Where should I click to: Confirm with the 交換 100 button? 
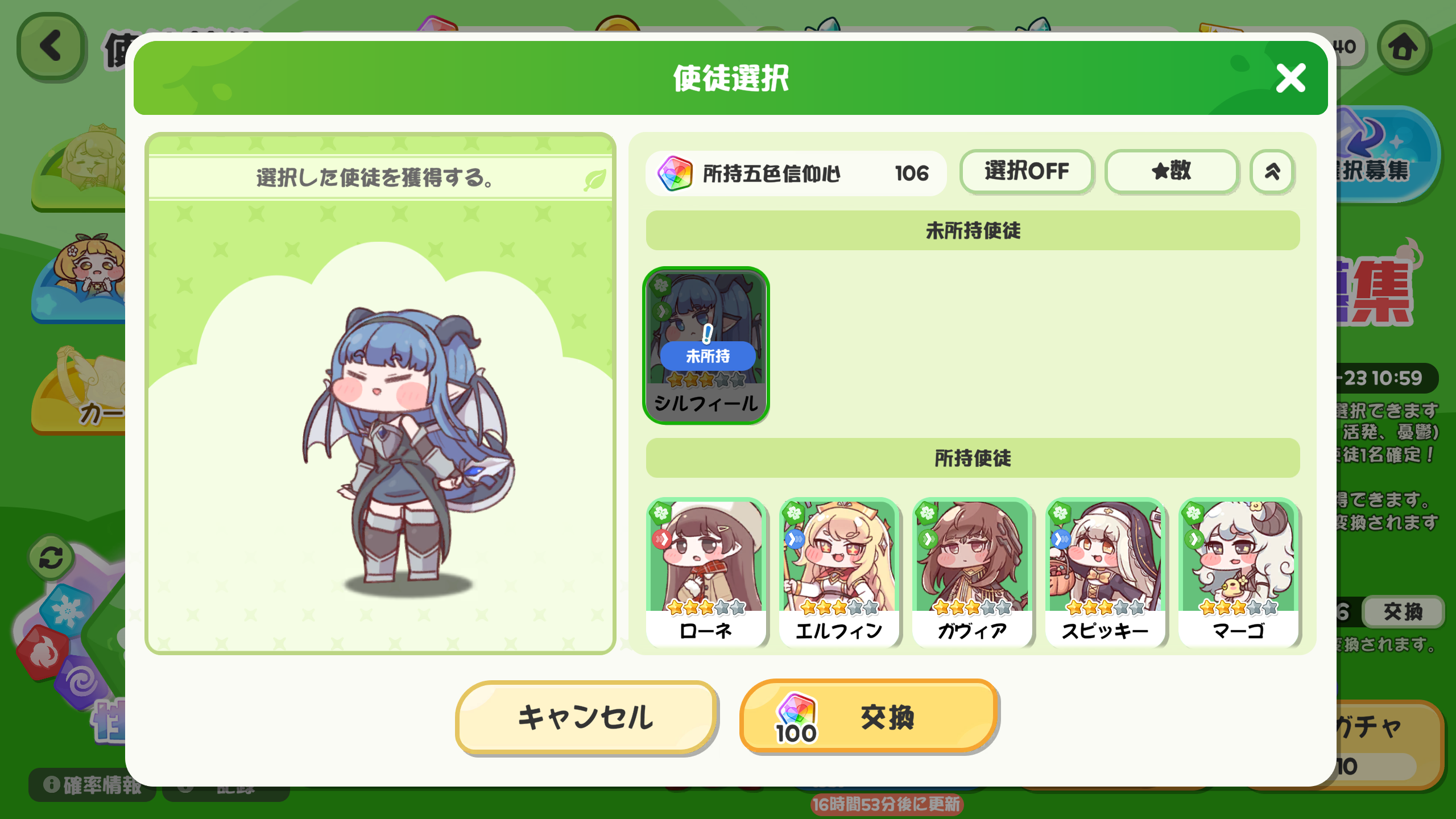coord(868,717)
